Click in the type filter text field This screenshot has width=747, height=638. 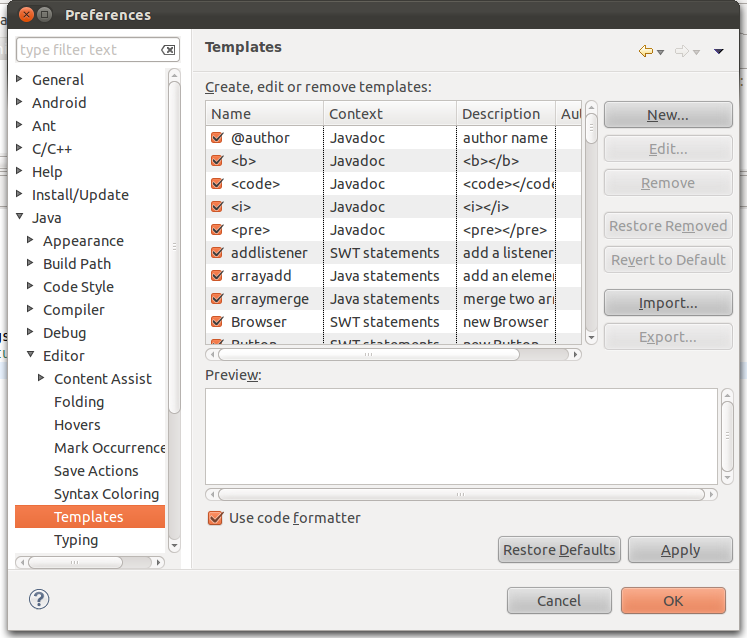coord(86,50)
